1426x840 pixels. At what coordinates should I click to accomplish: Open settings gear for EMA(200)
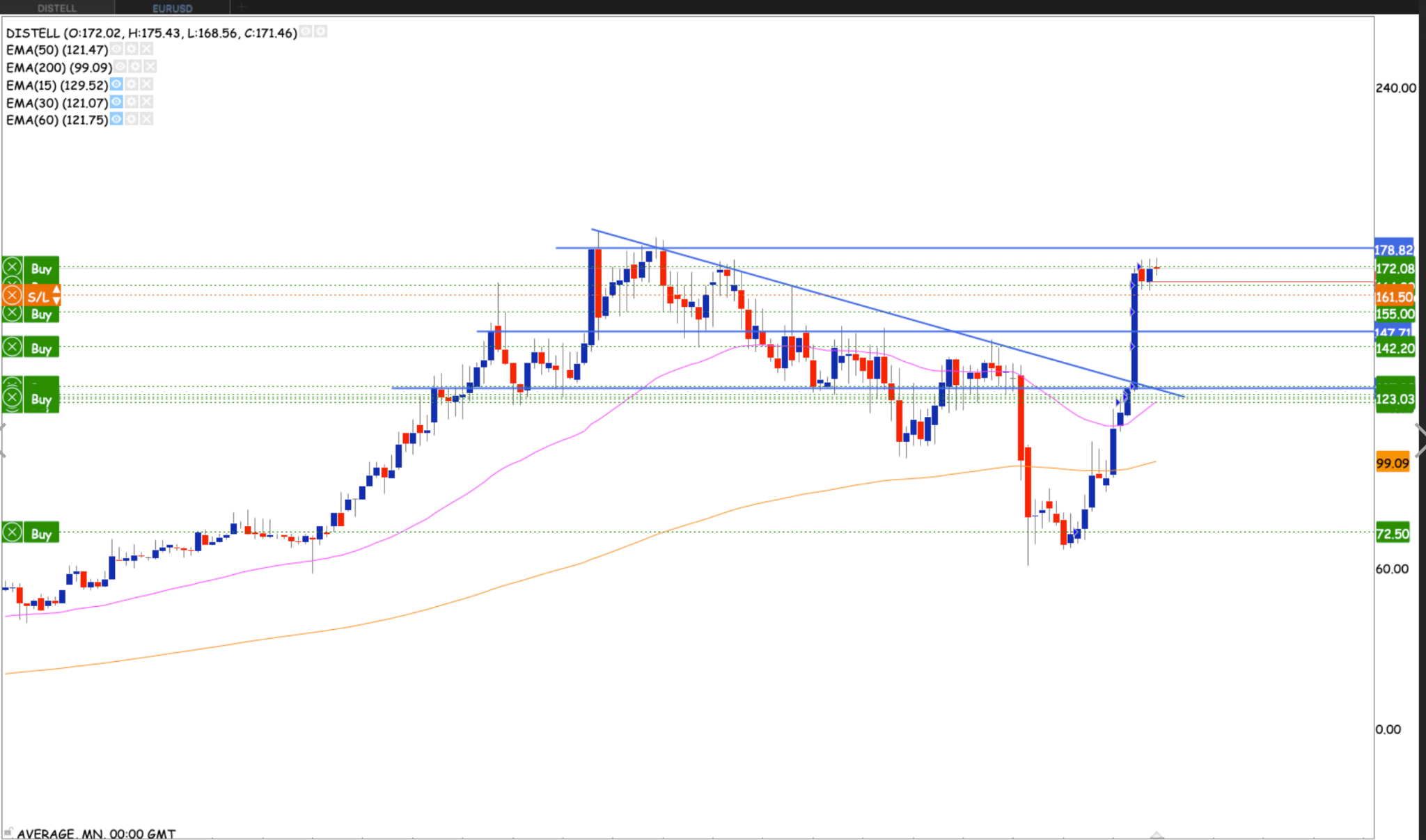[x=135, y=66]
